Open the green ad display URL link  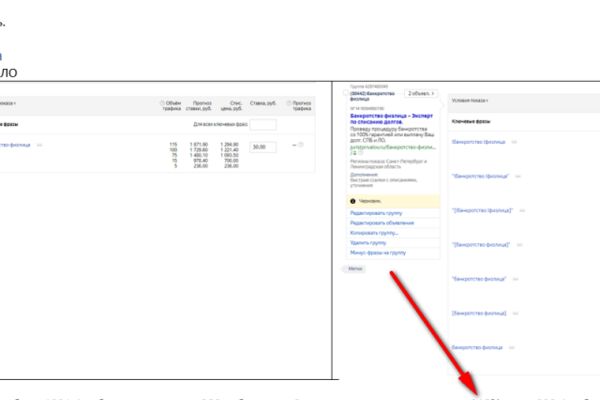click(x=393, y=147)
